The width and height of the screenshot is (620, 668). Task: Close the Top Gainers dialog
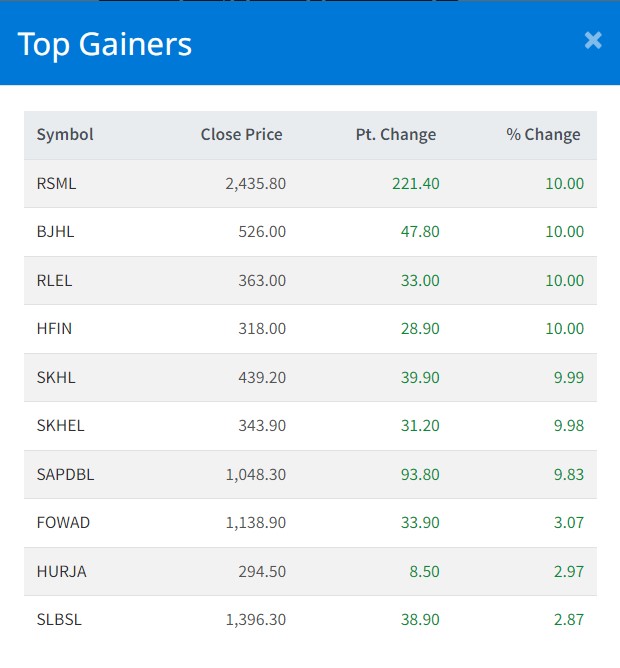click(593, 40)
